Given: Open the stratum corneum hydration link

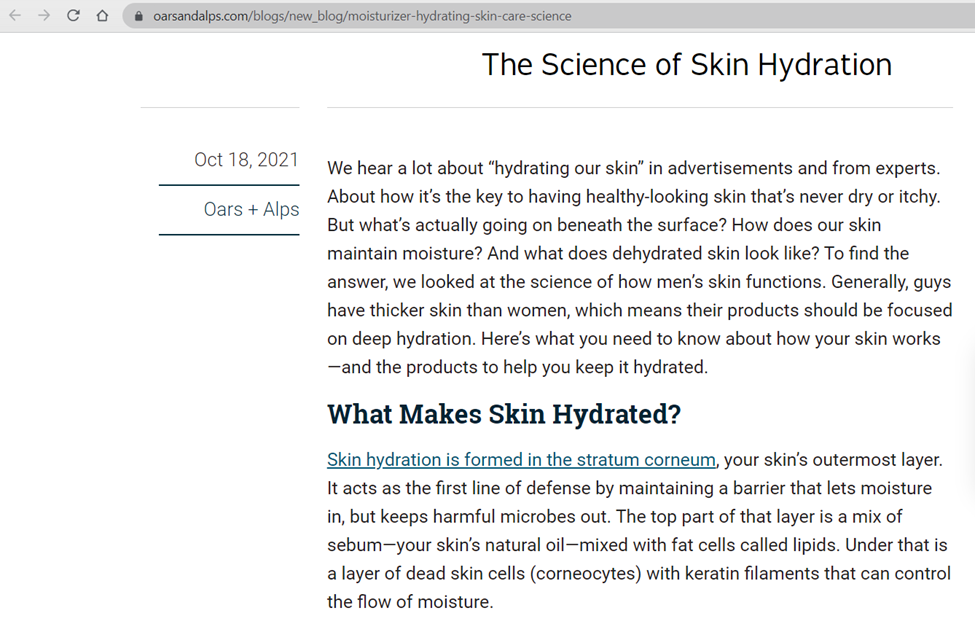Looking at the screenshot, I should pos(521,460).
